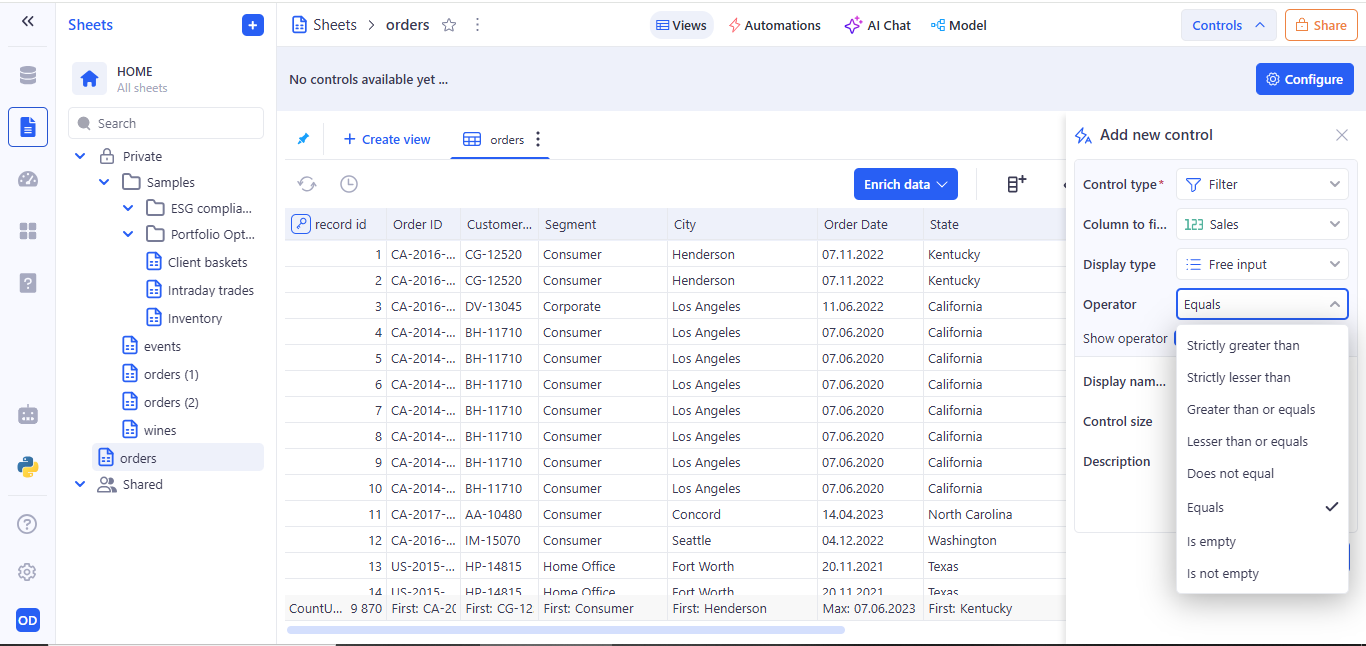Click the refresh data icon above table
The height and width of the screenshot is (646, 1366).
[x=307, y=184]
